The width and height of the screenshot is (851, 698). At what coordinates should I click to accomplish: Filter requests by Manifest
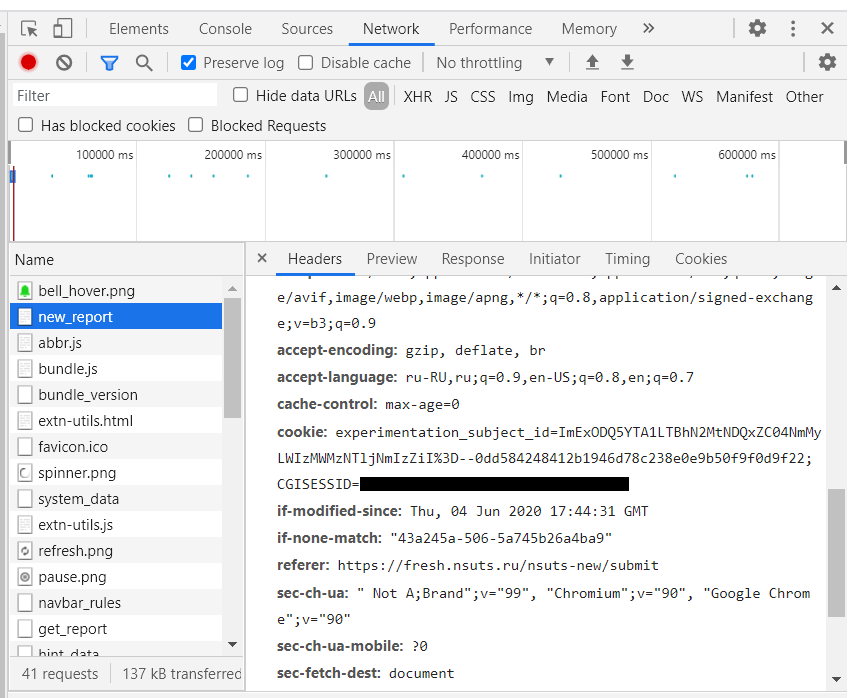pos(744,97)
